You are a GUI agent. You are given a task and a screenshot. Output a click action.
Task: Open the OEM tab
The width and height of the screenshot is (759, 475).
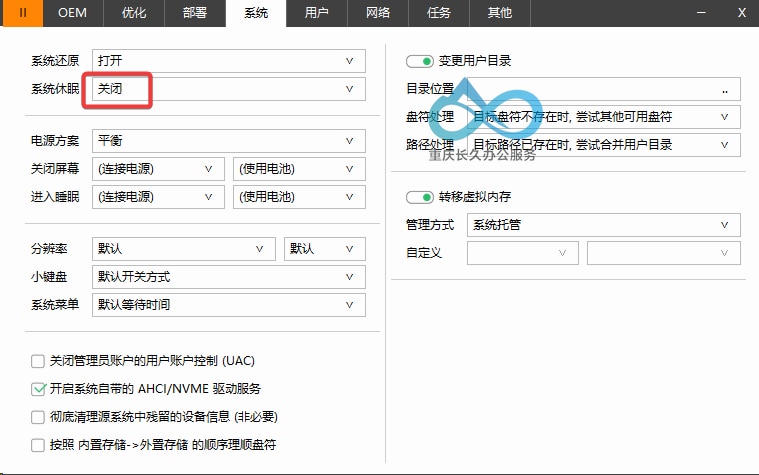73,13
